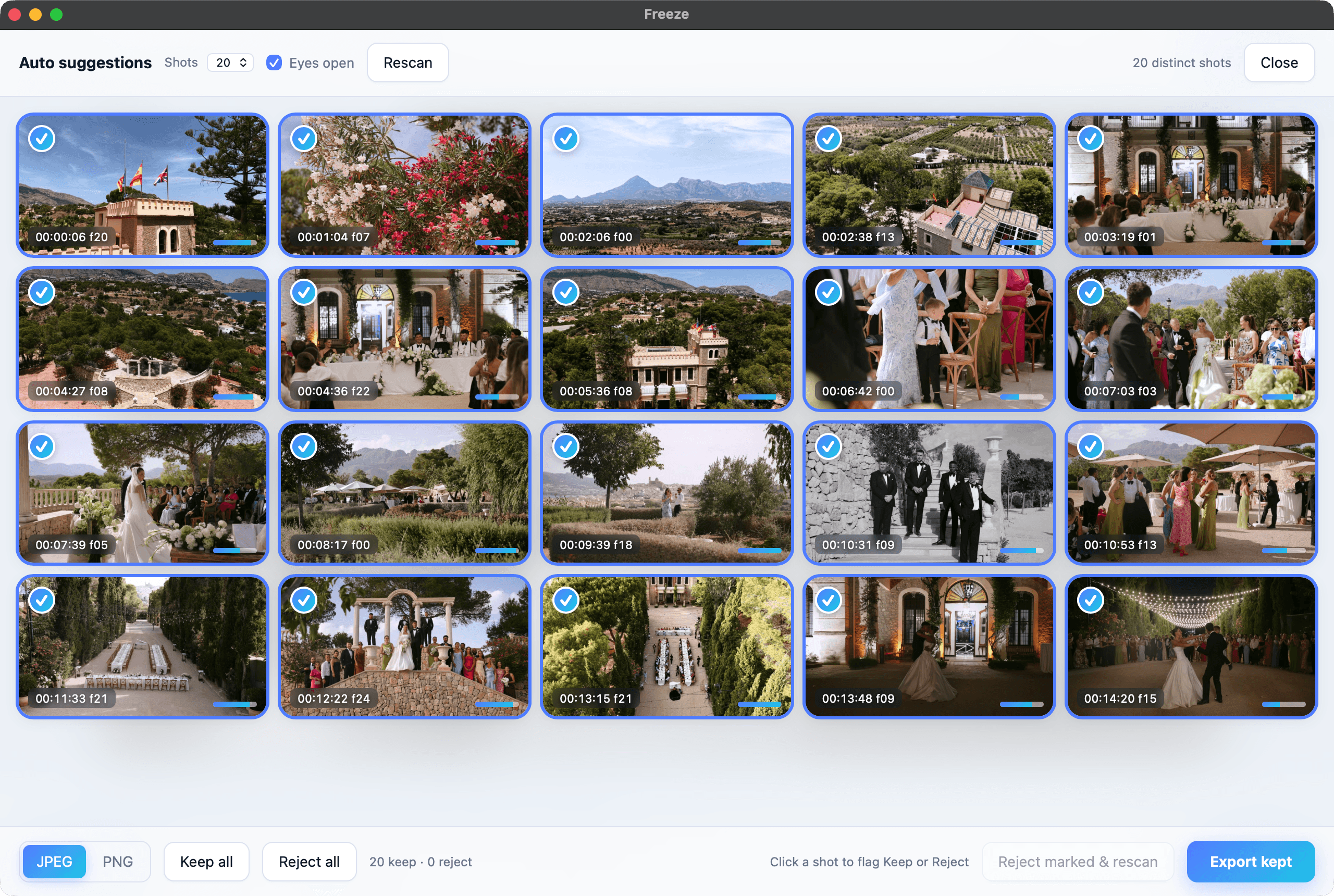Viewport: 1334px width, 896px height.
Task: Click Reject marked & rescan
Action: [1078, 862]
